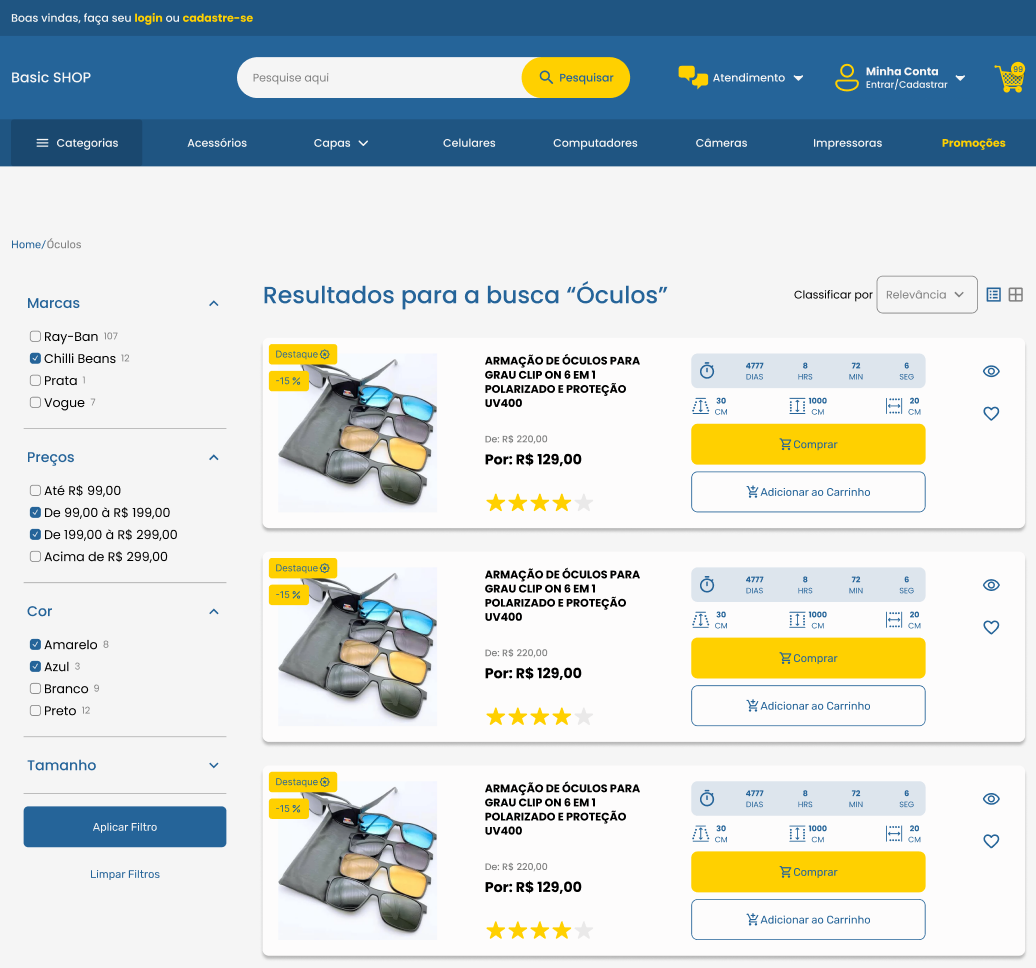The image size is (1036, 968).
Task: Switch to list view layout icon
Action: 993,295
